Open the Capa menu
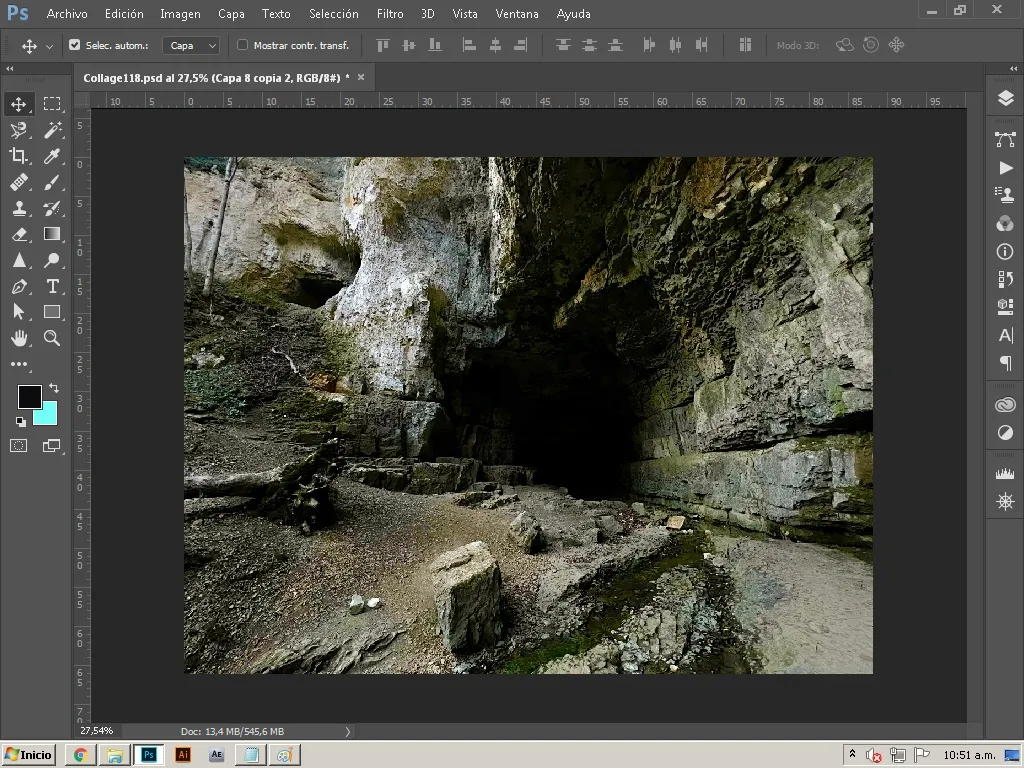Viewport: 1024px width, 768px height. pyautogui.click(x=231, y=14)
